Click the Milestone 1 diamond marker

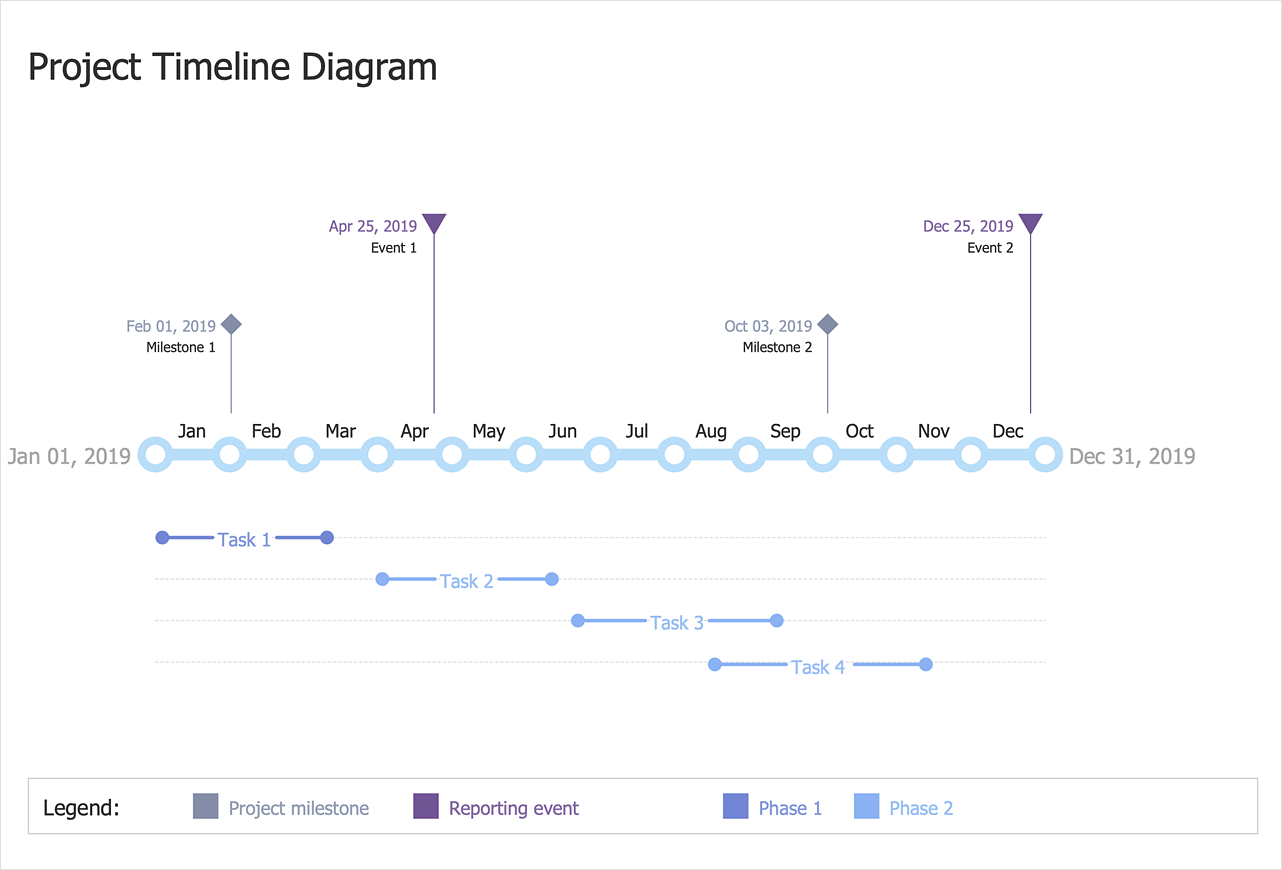tap(231, 324)
